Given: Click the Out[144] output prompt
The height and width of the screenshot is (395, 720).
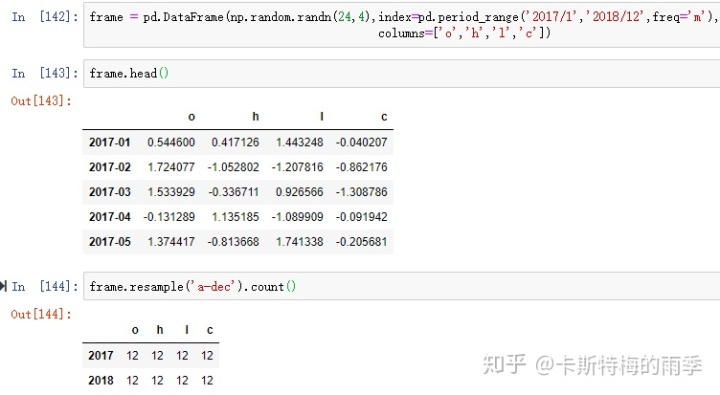Looking at the screenshot, I should click(41, 314).
